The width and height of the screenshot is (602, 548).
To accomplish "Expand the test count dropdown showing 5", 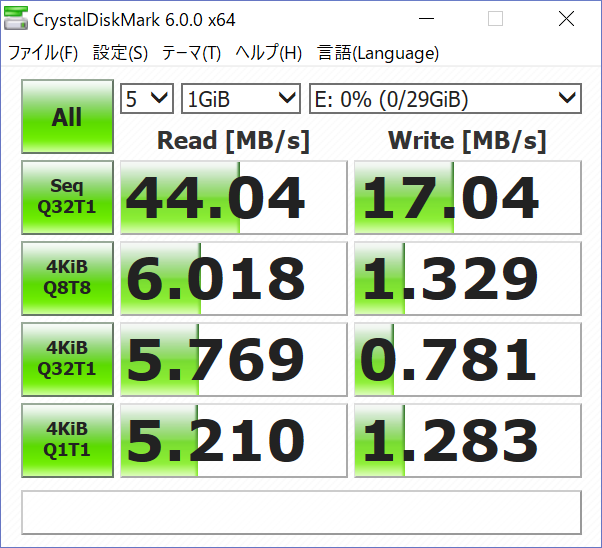I will [147, 98].
